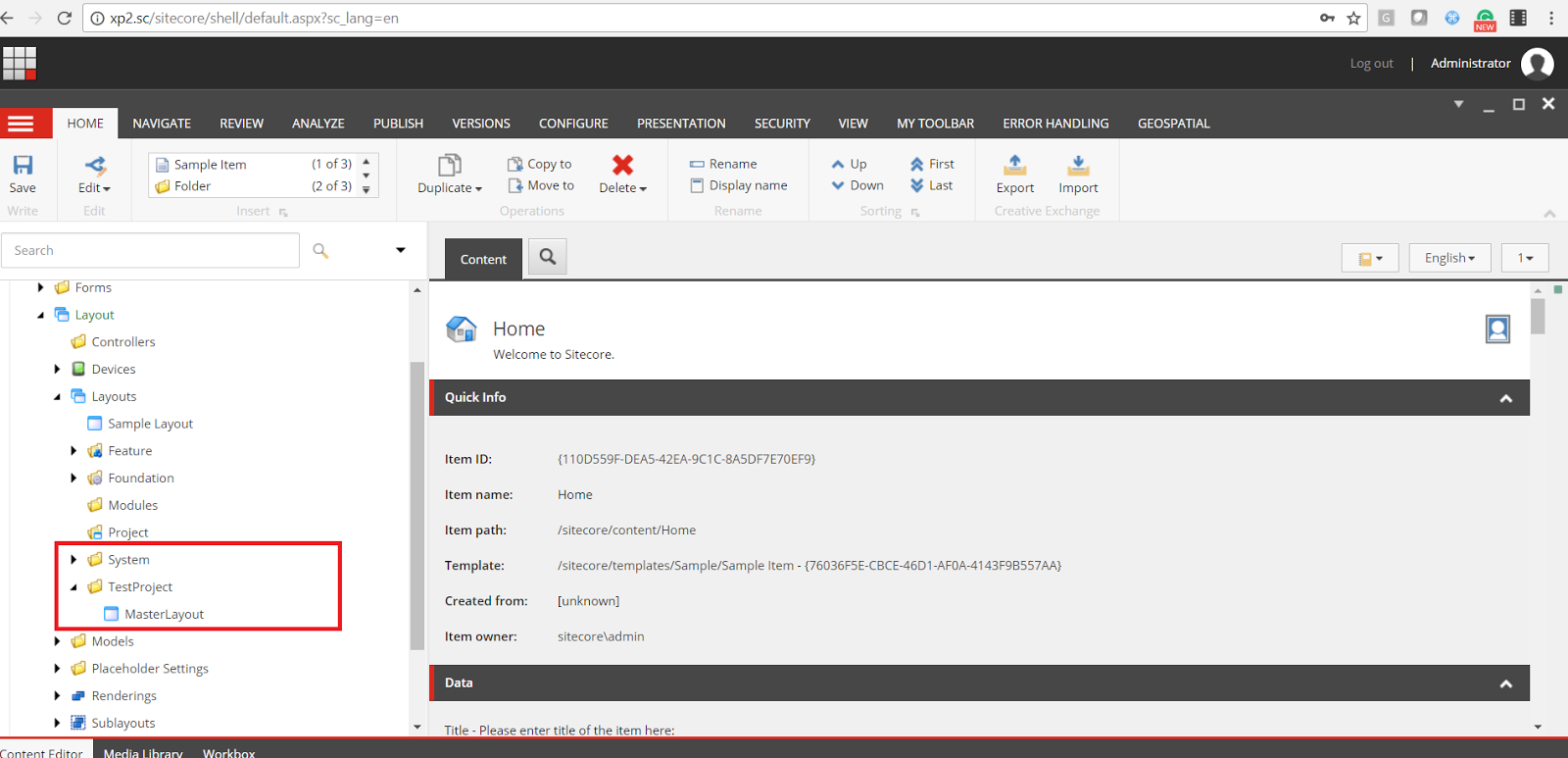
Task: Open the English language dropdown
Action: [1450, 258]
